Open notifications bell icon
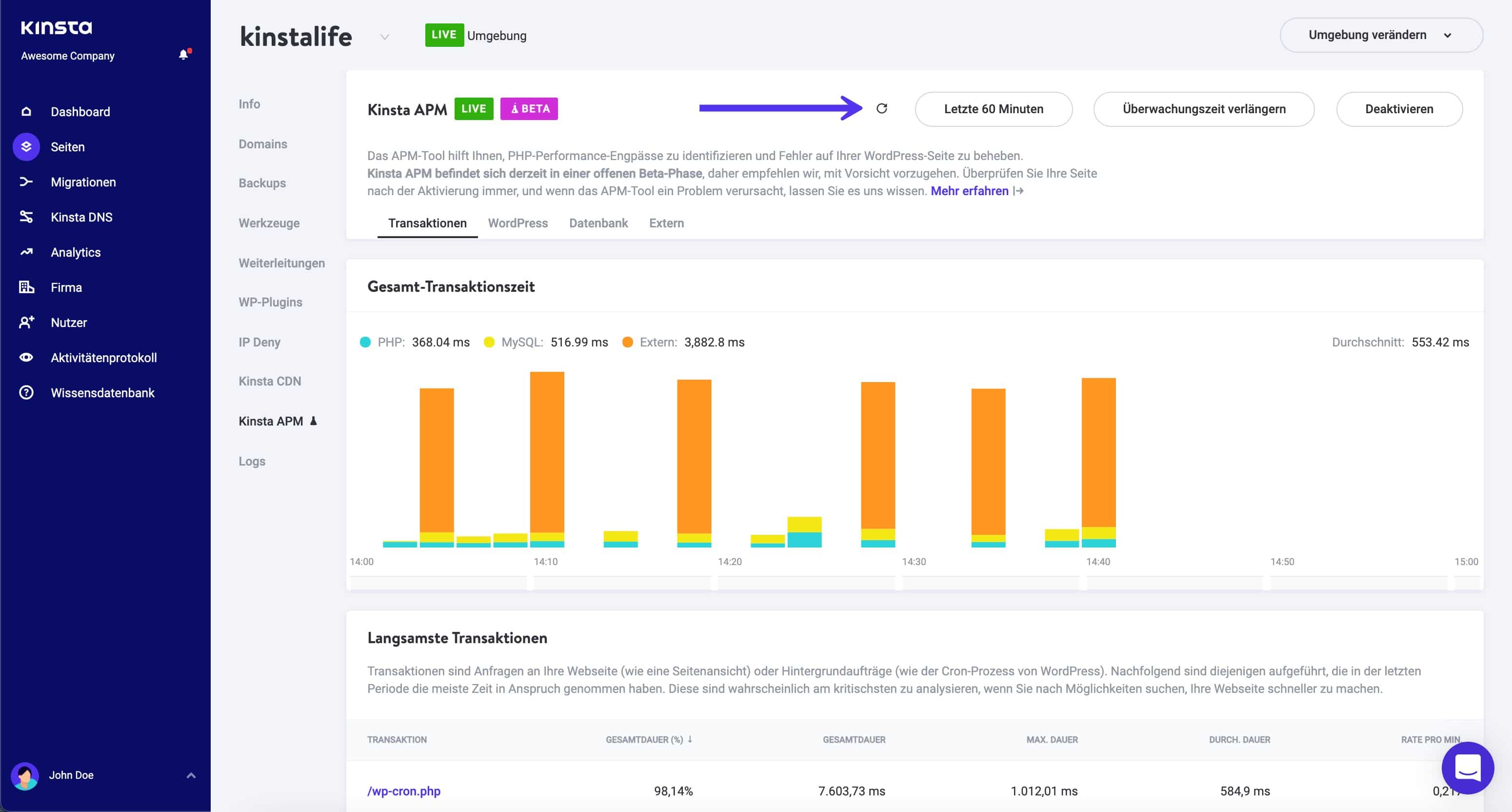The width and height of the screenshot is (1512, 812). tap(184, 55)
